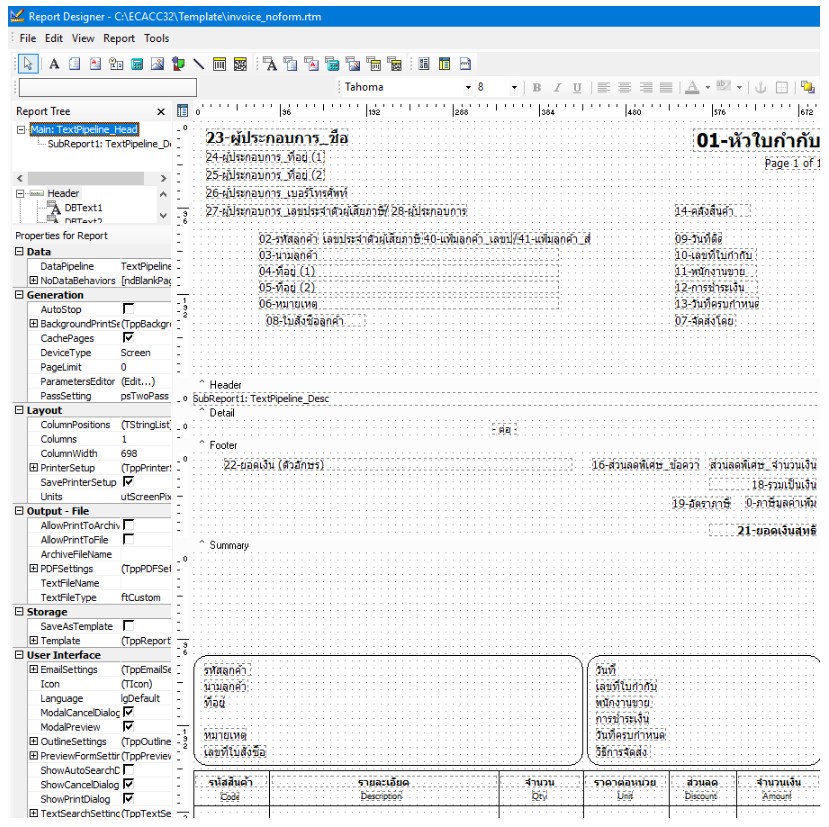Select the DB 2D BarCode component tool

coord(394,64)
